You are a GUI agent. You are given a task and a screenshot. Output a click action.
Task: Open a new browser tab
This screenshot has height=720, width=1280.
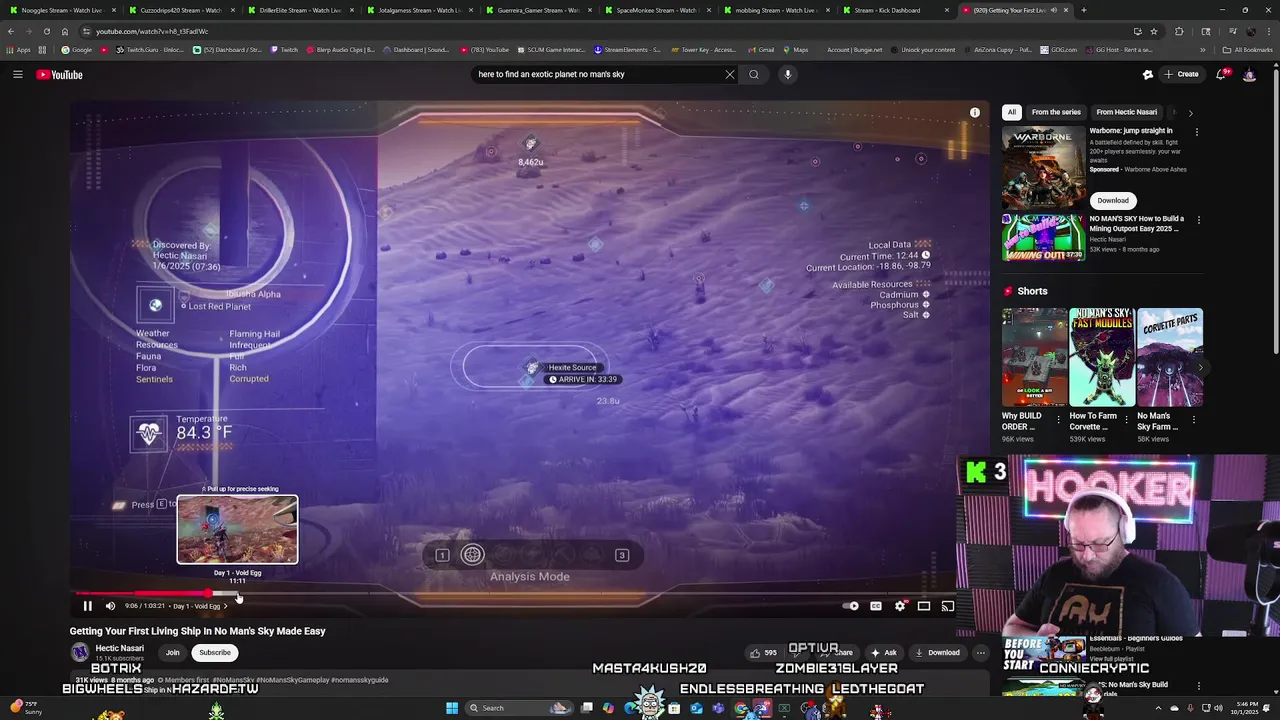tap(1084, 10)
